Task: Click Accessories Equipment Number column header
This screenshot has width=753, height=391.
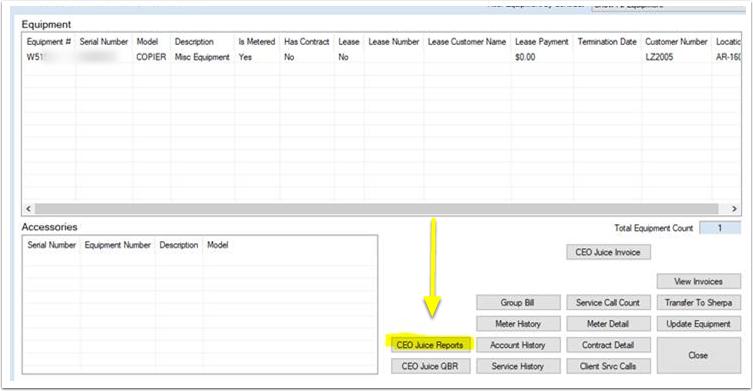Action: [118, 245]
